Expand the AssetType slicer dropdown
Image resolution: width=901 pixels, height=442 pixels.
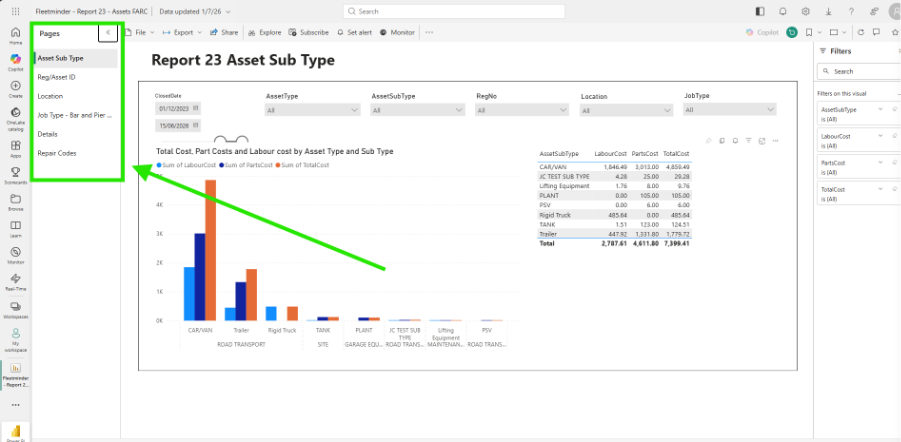click(313, 110)
